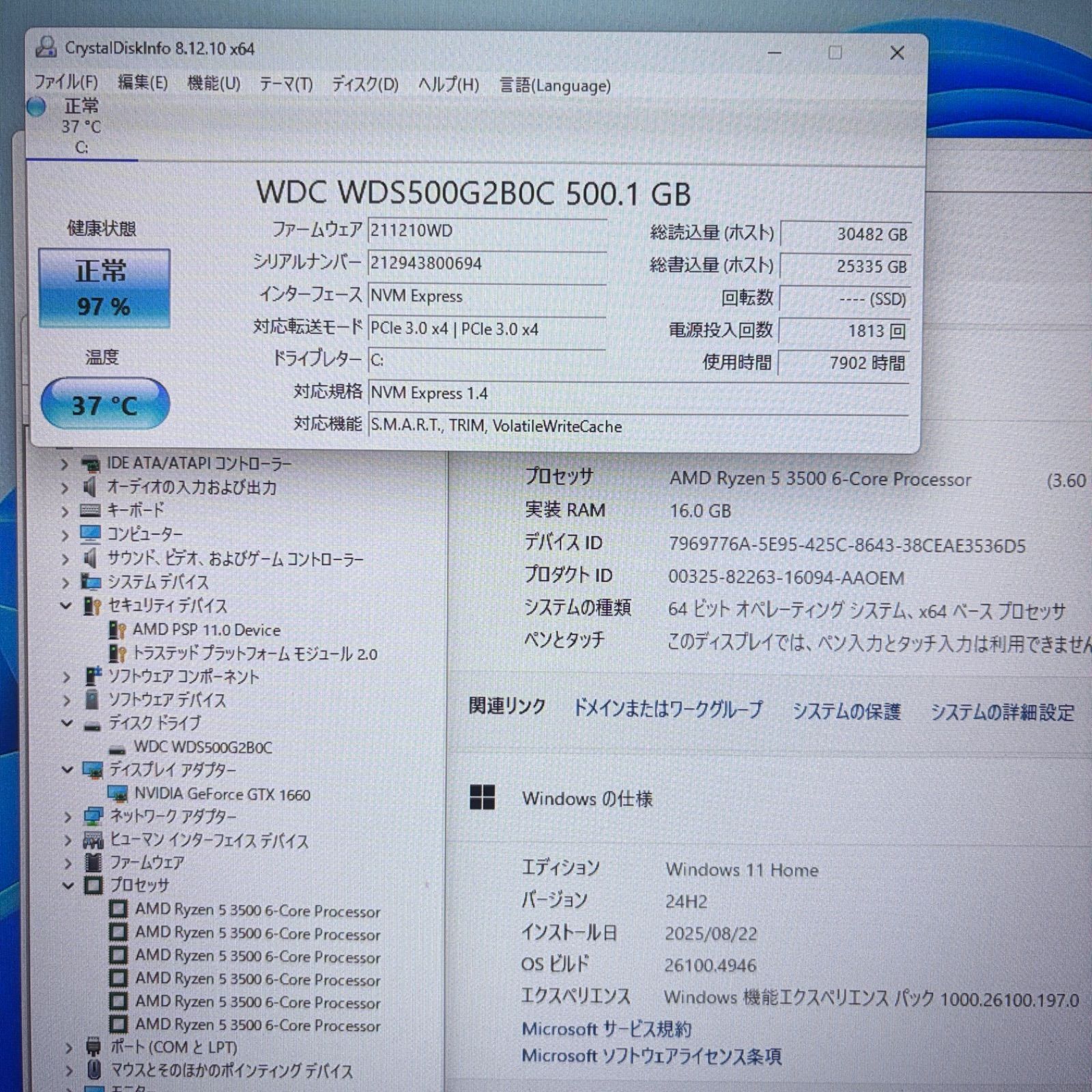
Task: Click the blue disk status circle icon
Action: (x=36, y=106)
